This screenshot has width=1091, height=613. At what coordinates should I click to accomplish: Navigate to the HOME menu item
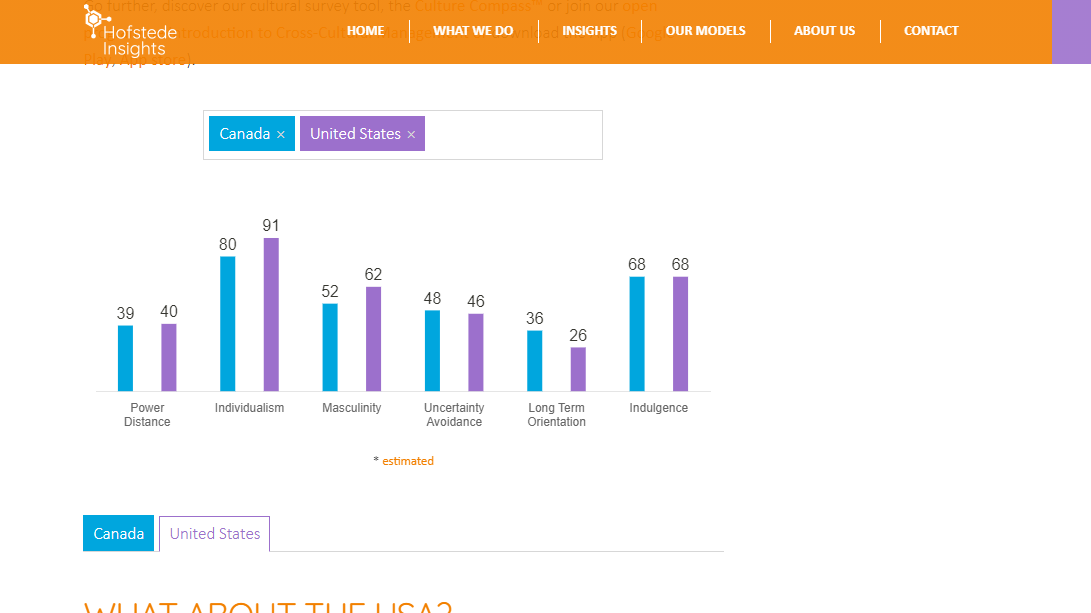point(365,31)
